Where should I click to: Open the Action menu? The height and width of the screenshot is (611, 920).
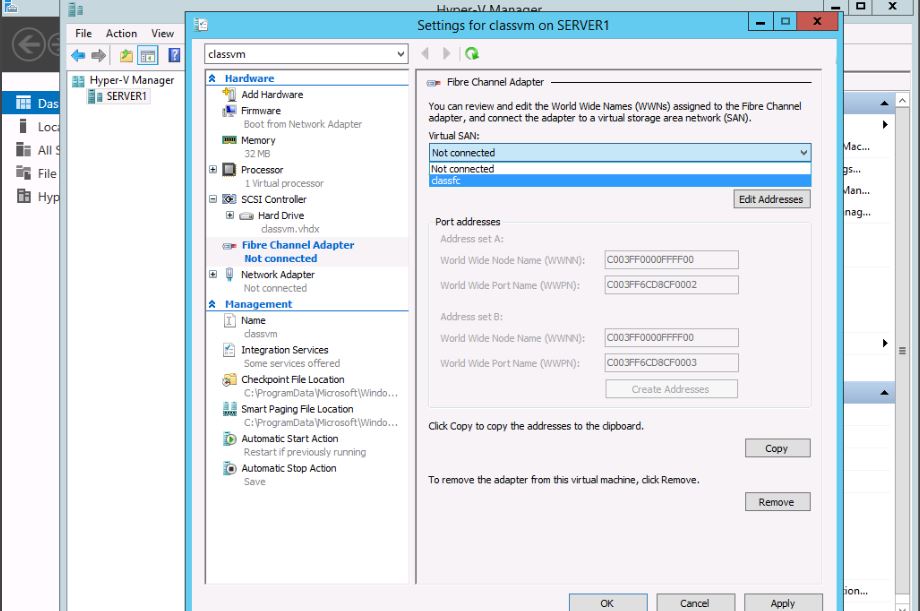(121, 33)
